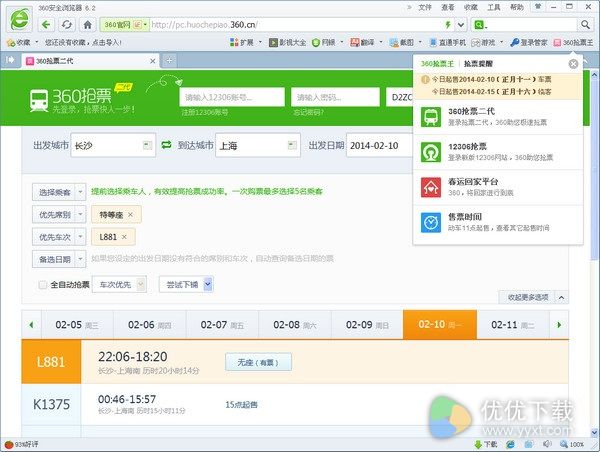Remove the 特等座 seat tag
The image size is (600, 452).
click(130, 215)
